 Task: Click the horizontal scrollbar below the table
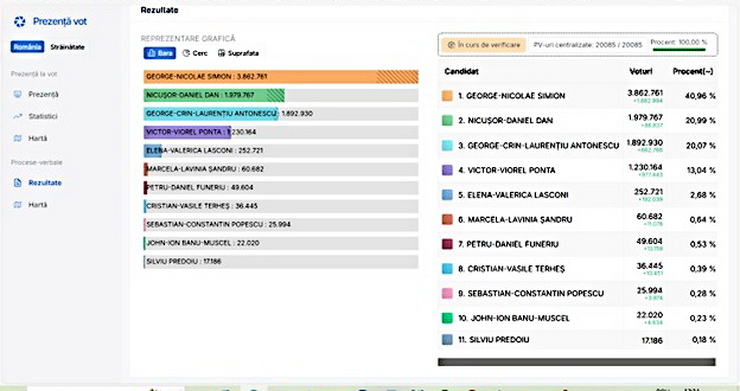577,362
